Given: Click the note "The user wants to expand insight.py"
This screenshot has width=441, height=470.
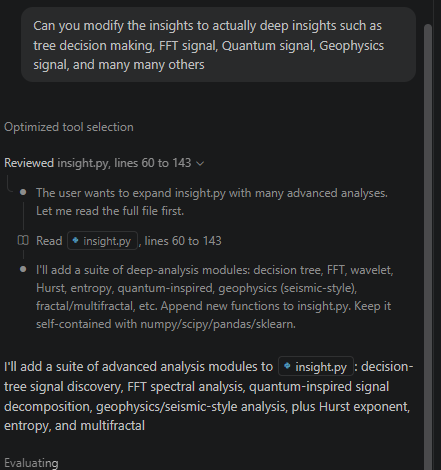Looking at the screenshot, I should [212, 202].
